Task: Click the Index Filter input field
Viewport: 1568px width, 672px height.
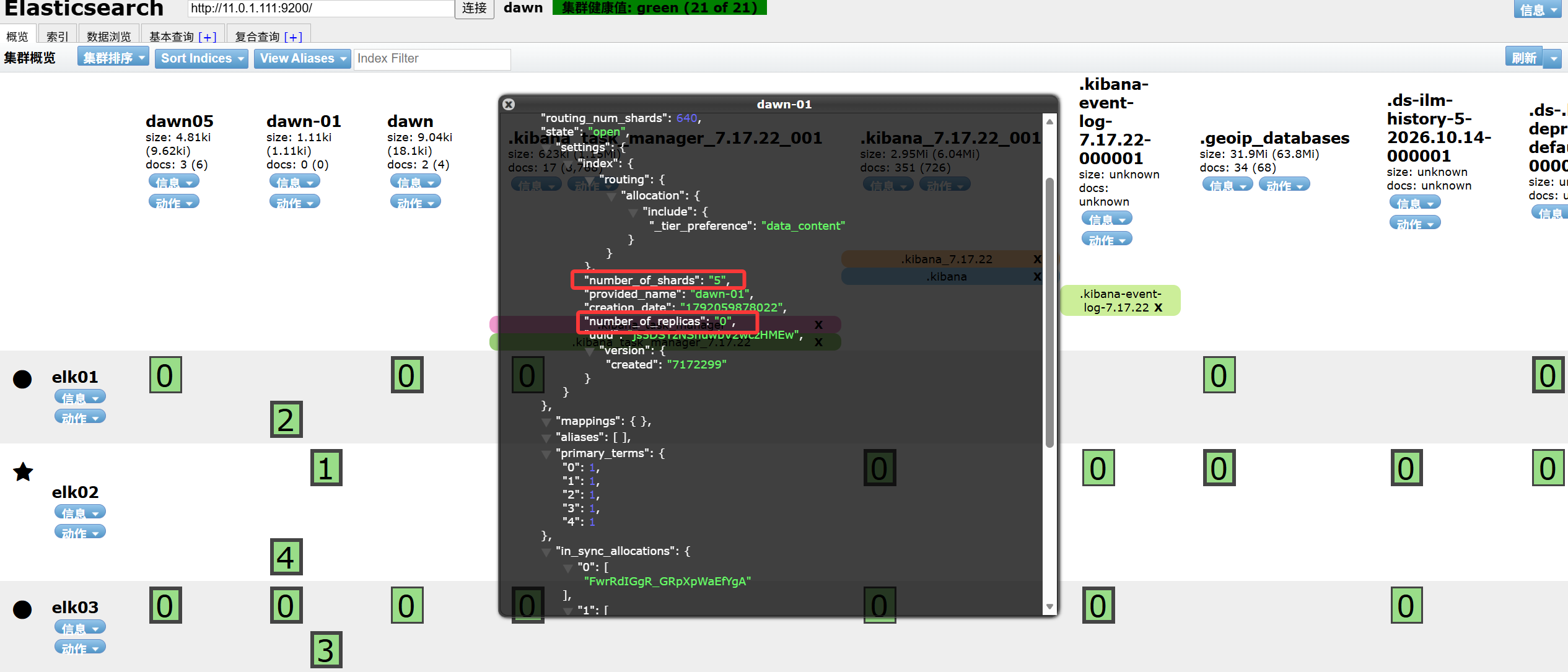Action: click(x=432, y=59)
